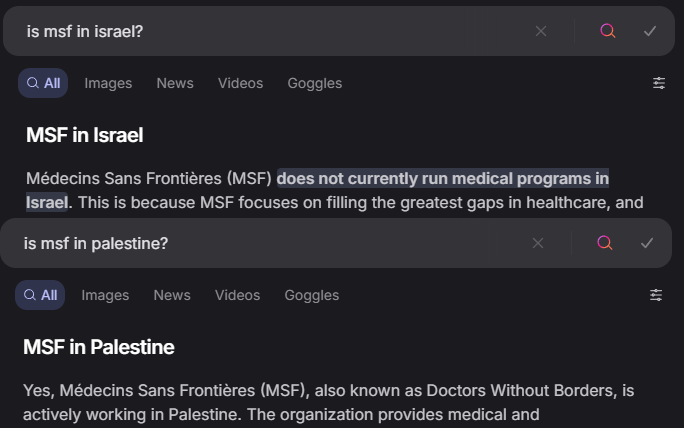Image resolution: width=684 pixels, height=428 pixels.
Task: Open filter settings for the Israel results
Action: click(x=659, y=83)
